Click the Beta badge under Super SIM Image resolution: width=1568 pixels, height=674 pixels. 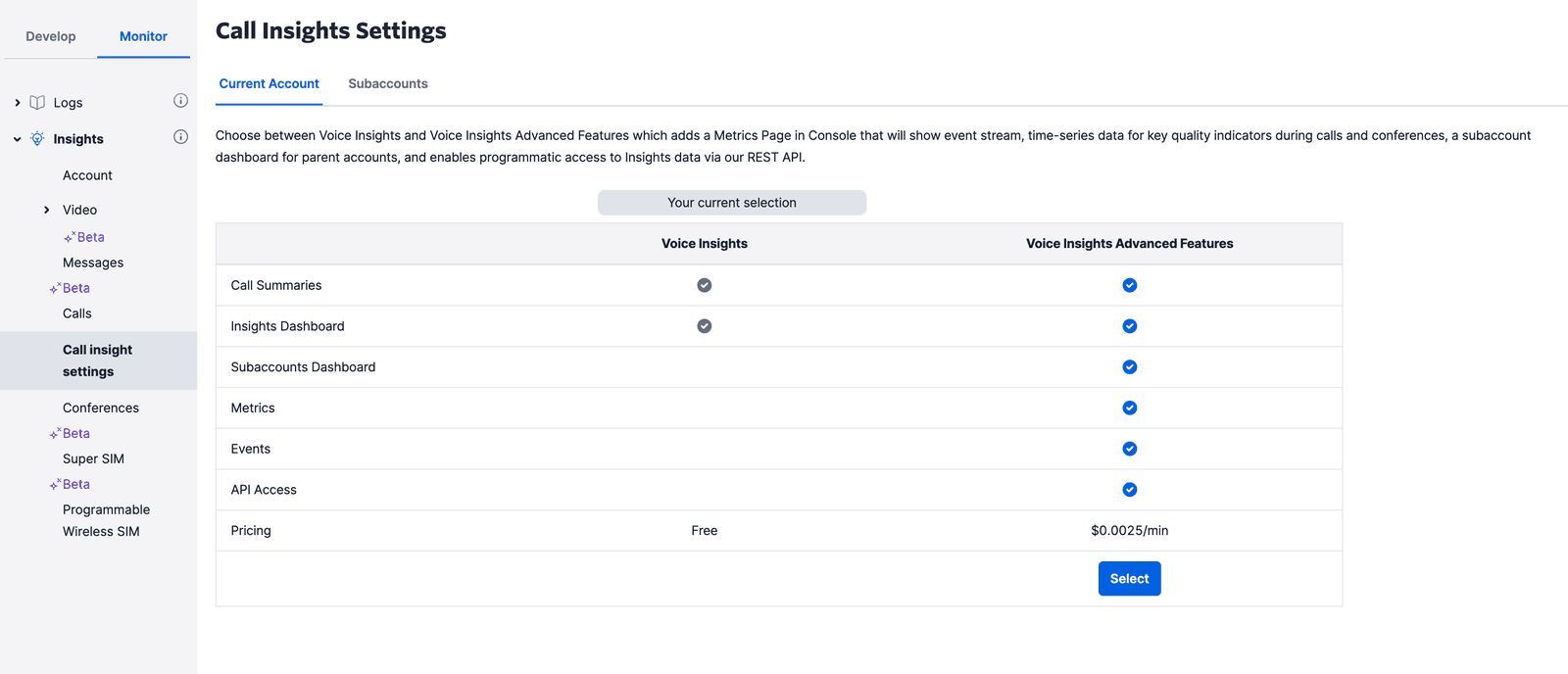pos(70,484)
